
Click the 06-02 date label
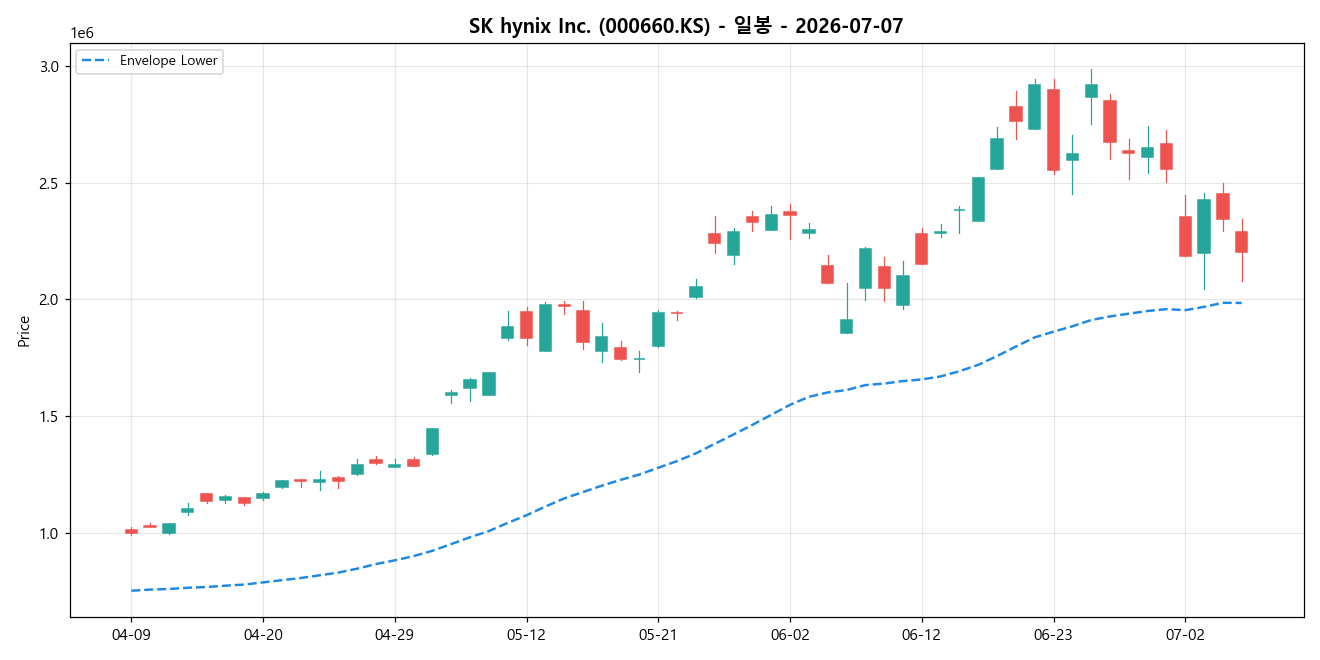point(790,634)
